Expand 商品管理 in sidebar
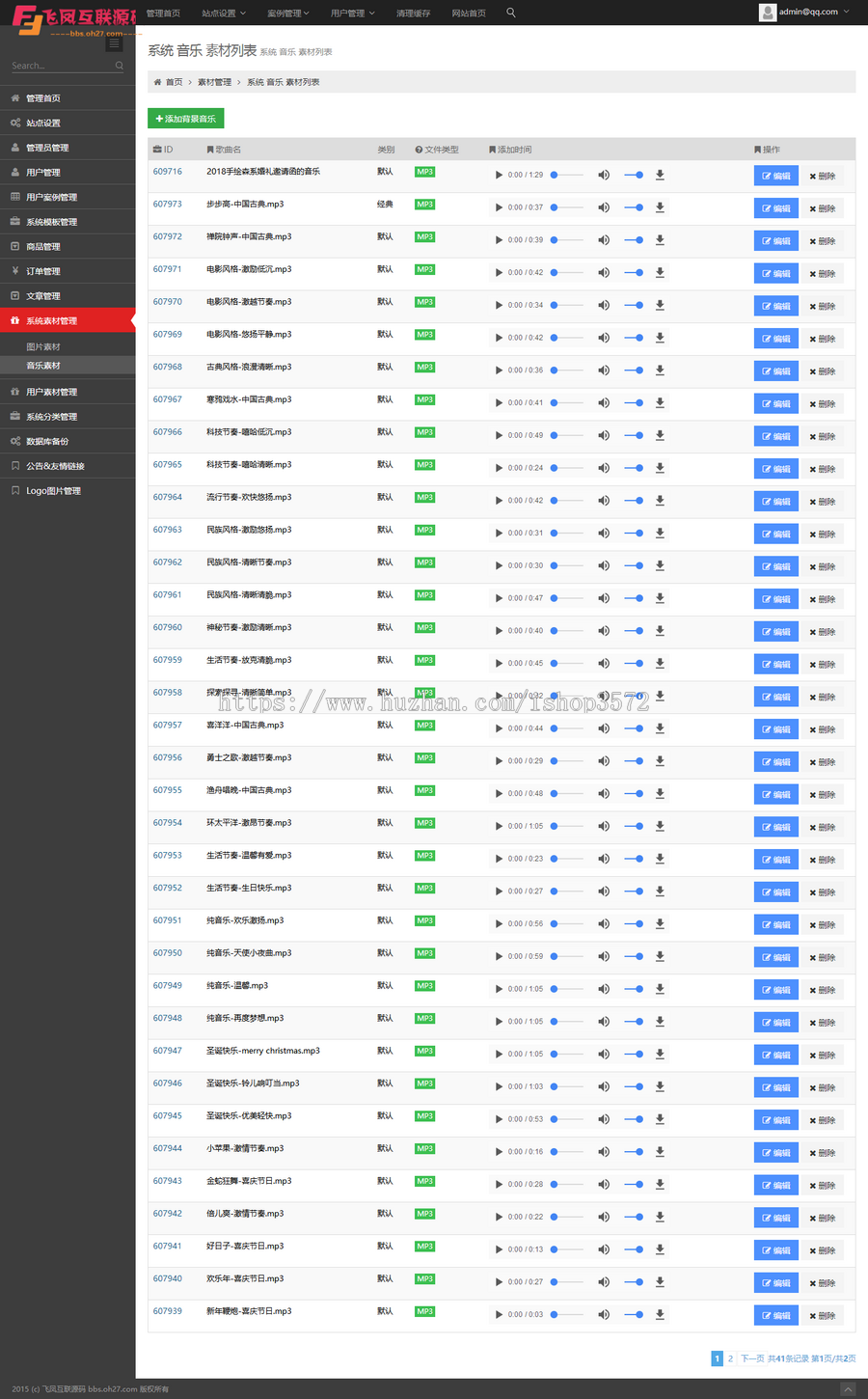Image resolution: width=868 pixels, height=1399 pixels. [68, 246]
